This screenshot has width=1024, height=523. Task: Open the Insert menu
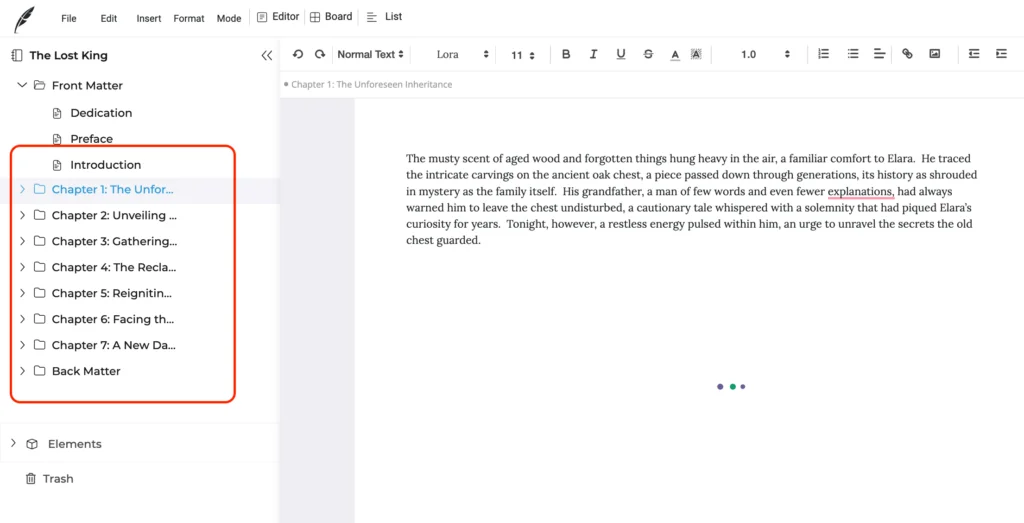pyautogui.click(x=148, y=18)
